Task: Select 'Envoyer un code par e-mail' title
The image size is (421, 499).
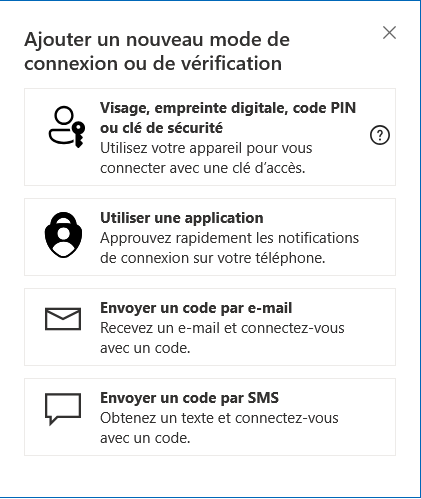Action: click(x=196, y=308)
